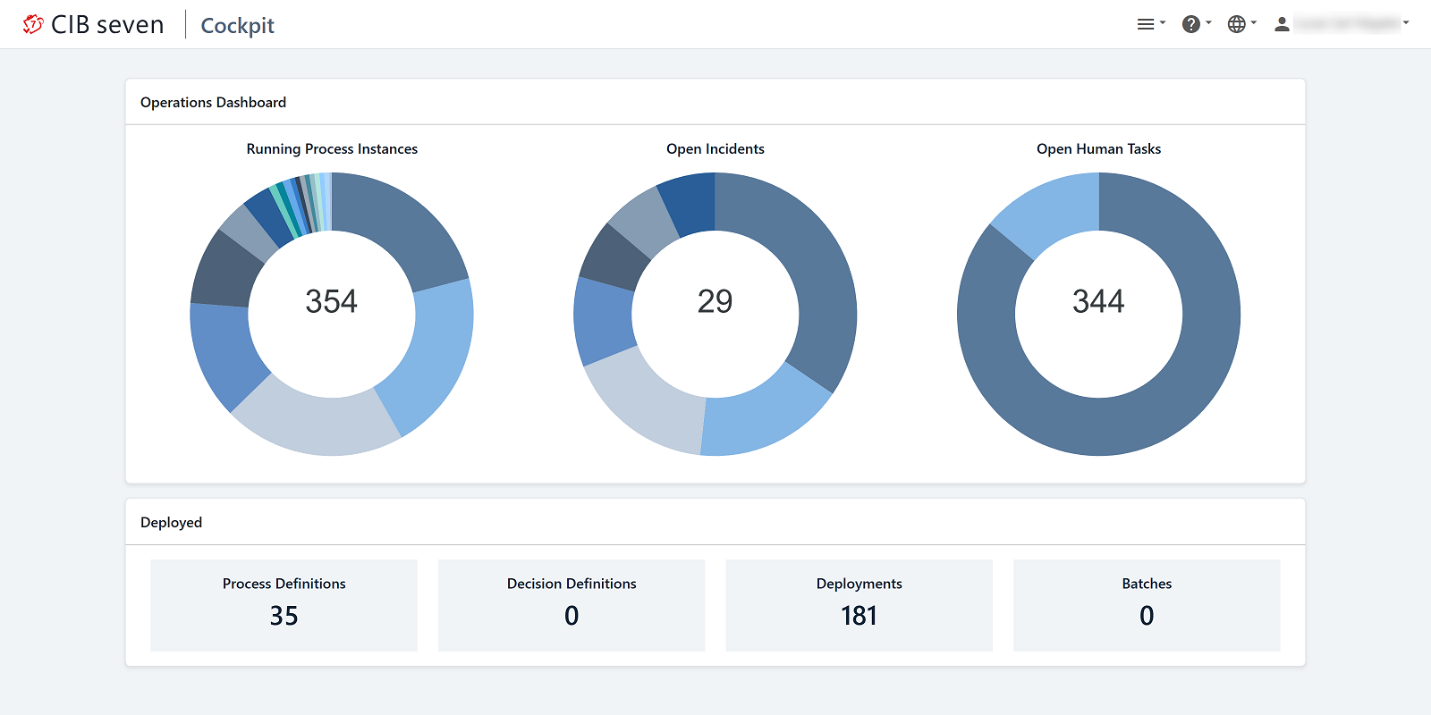Click the Decision Definitions counter tile
The height and width of the screenshot is (715, 1431).
tap(571, 604)
